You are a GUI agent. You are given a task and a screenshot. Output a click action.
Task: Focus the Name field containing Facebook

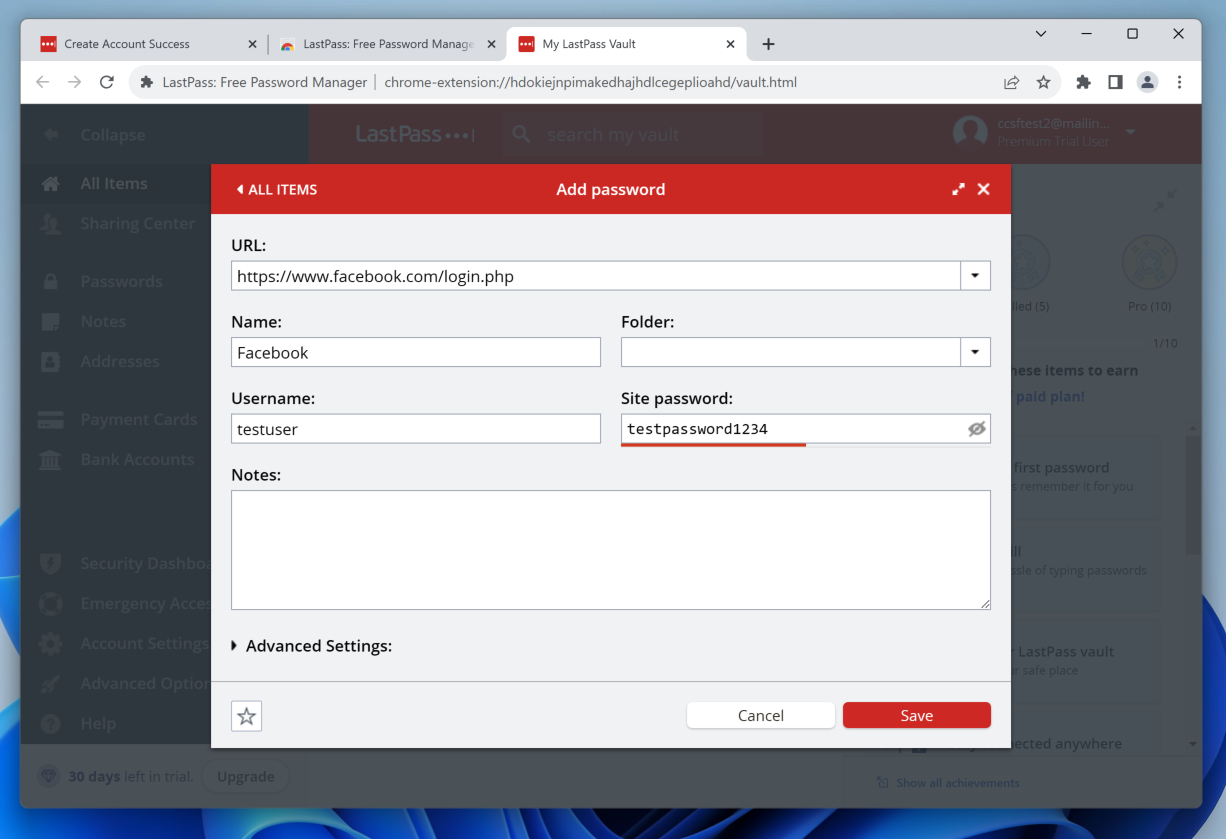pyautogui.click(x=416, y=352)
